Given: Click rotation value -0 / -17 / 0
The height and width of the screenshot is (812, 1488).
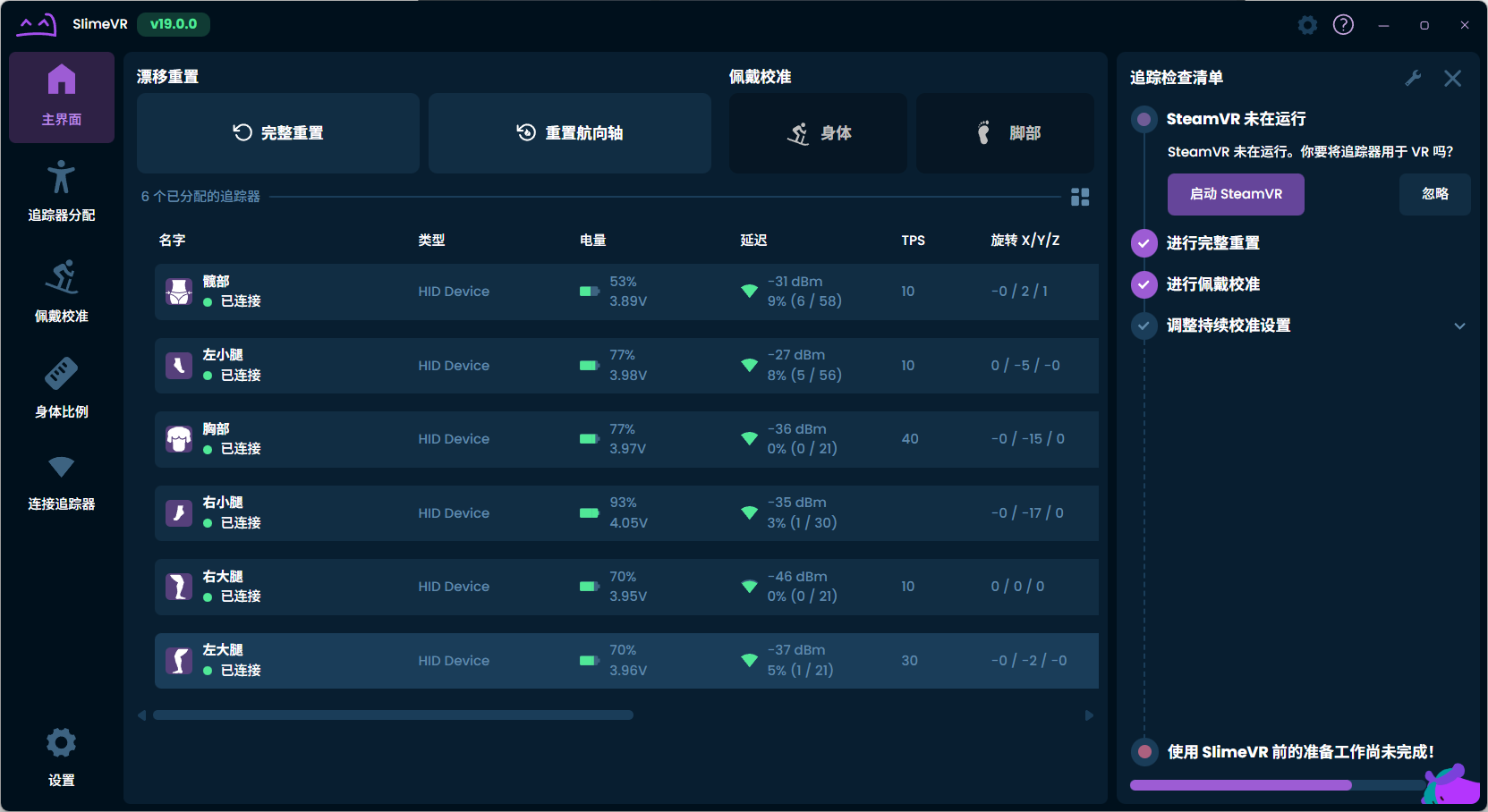Looking at the screenshot, I should point(1027,513).
